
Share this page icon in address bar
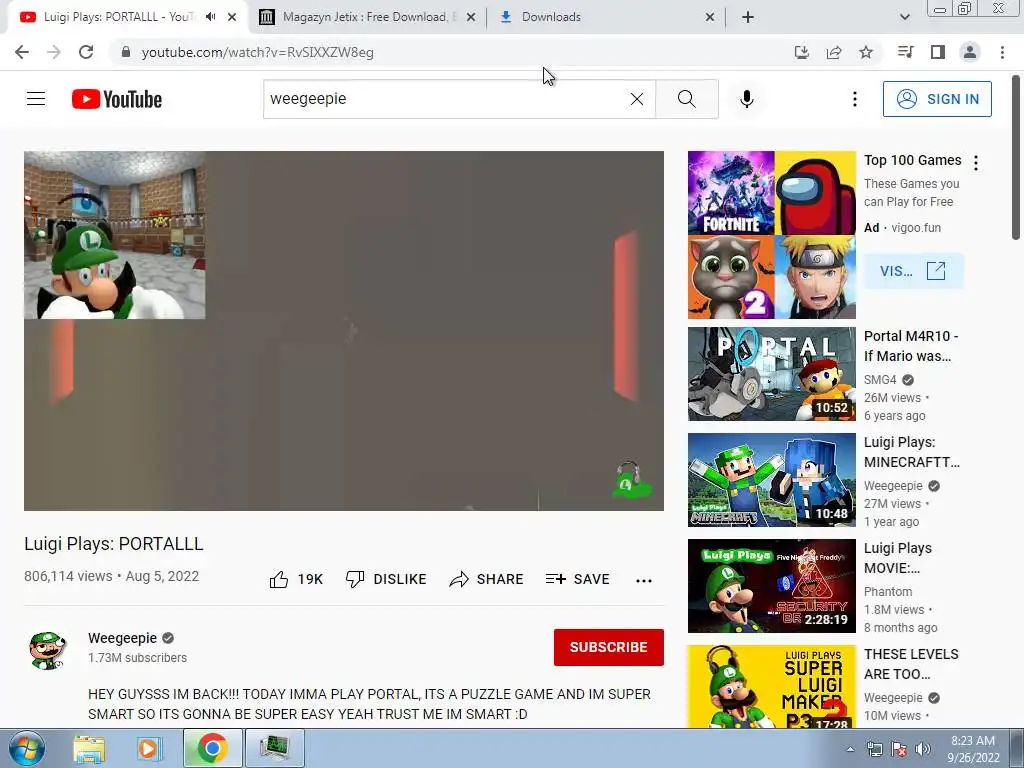click(x=834, y=52)
